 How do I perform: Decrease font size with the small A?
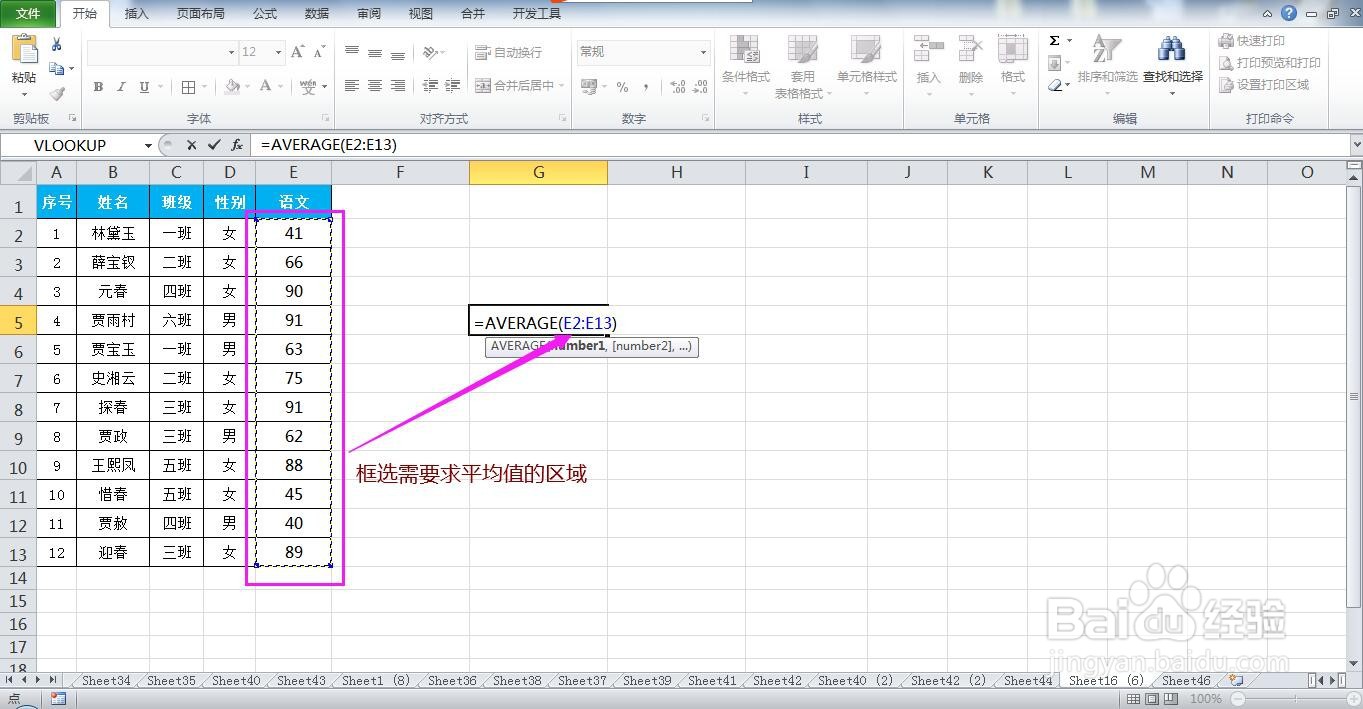tap(320, 52)
